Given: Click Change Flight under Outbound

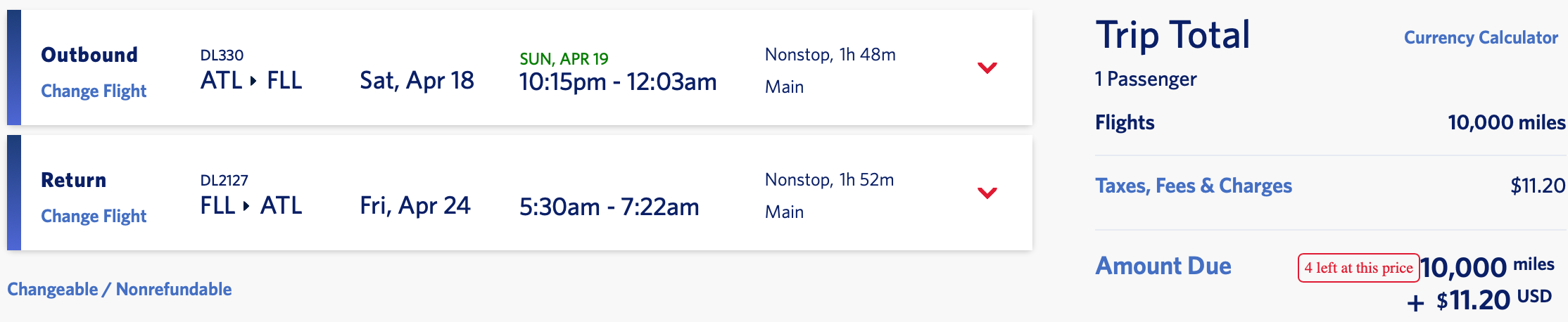Looking at the screenshot, I should tap(94, 91).
